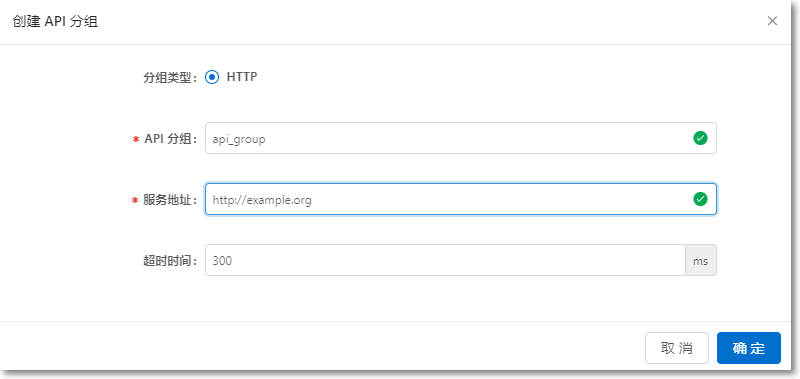Image resolution: width=800 pixels, height=379 pixels.
Task: Focus the 超时时间 input showing 300
Action: coord(445,260)
